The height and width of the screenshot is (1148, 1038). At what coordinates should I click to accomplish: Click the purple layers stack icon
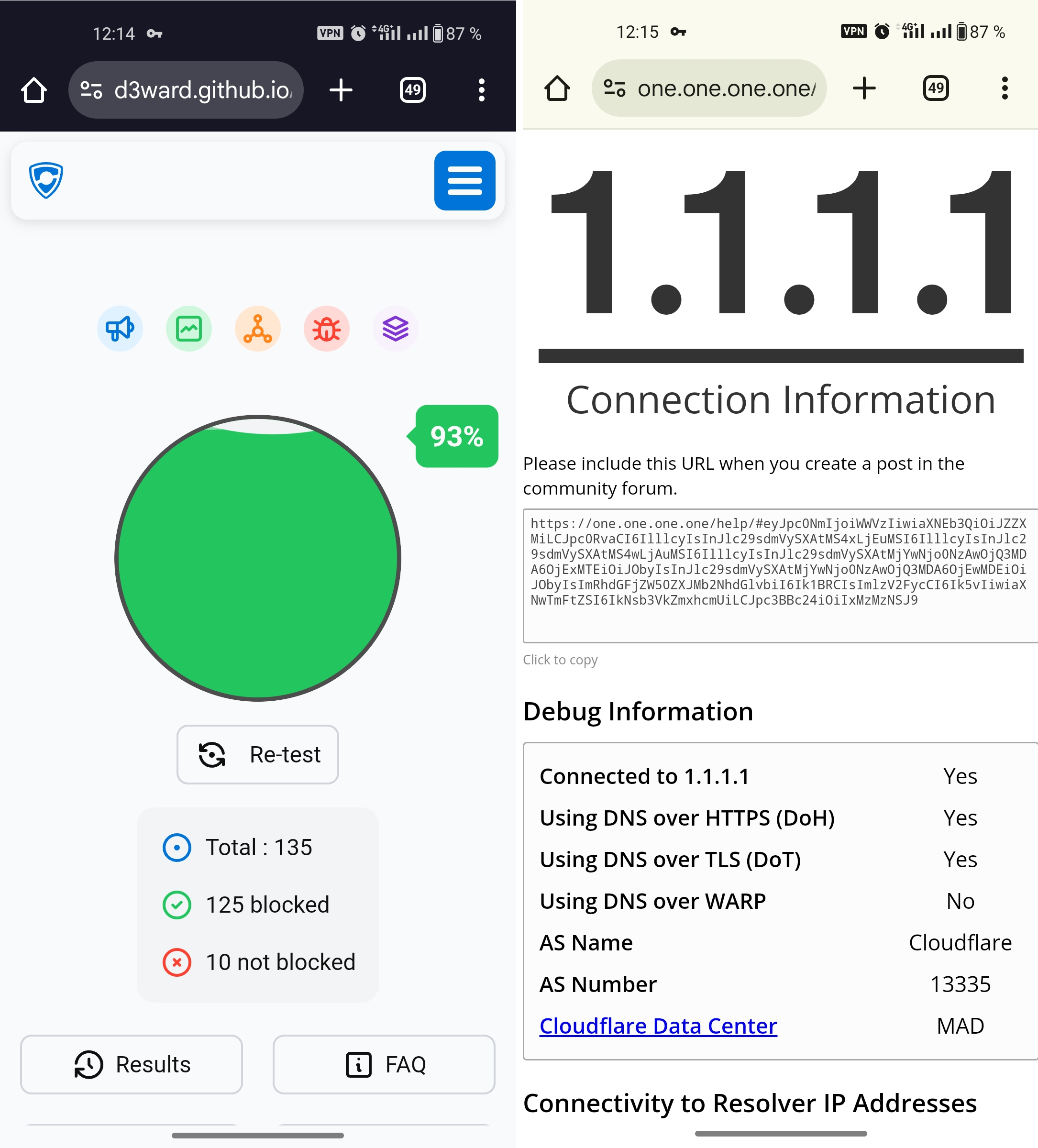pyautogui.click(x=395, y=329)
